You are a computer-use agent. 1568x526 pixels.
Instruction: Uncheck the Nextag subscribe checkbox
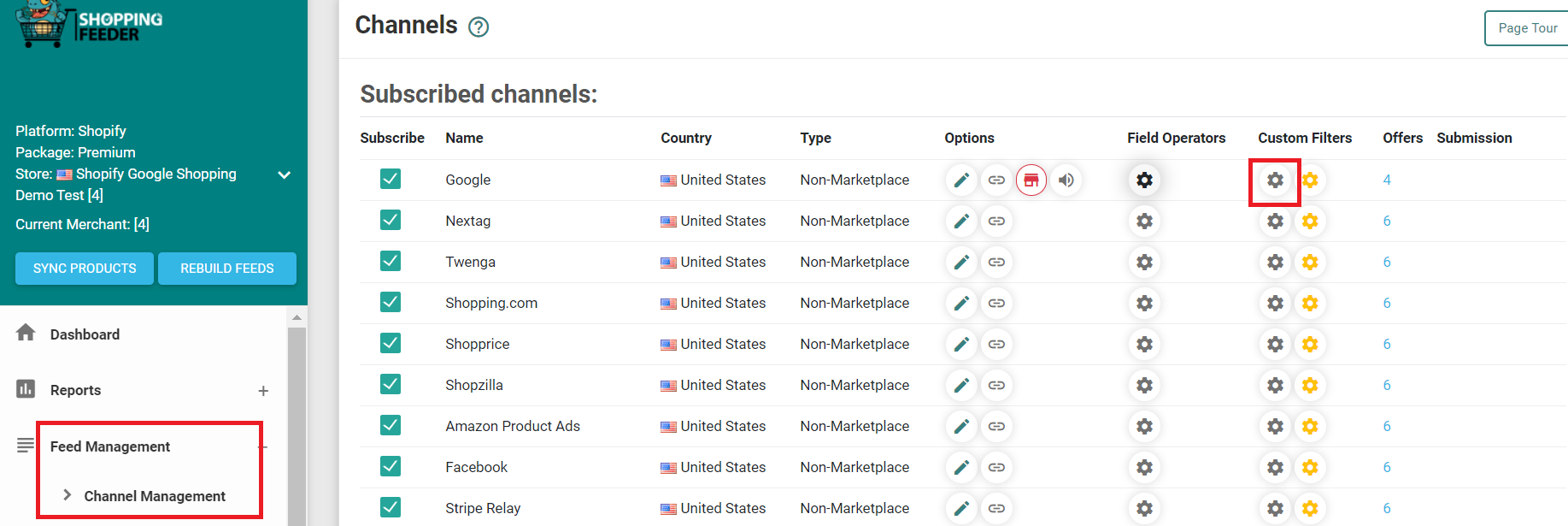coord(391,220)
